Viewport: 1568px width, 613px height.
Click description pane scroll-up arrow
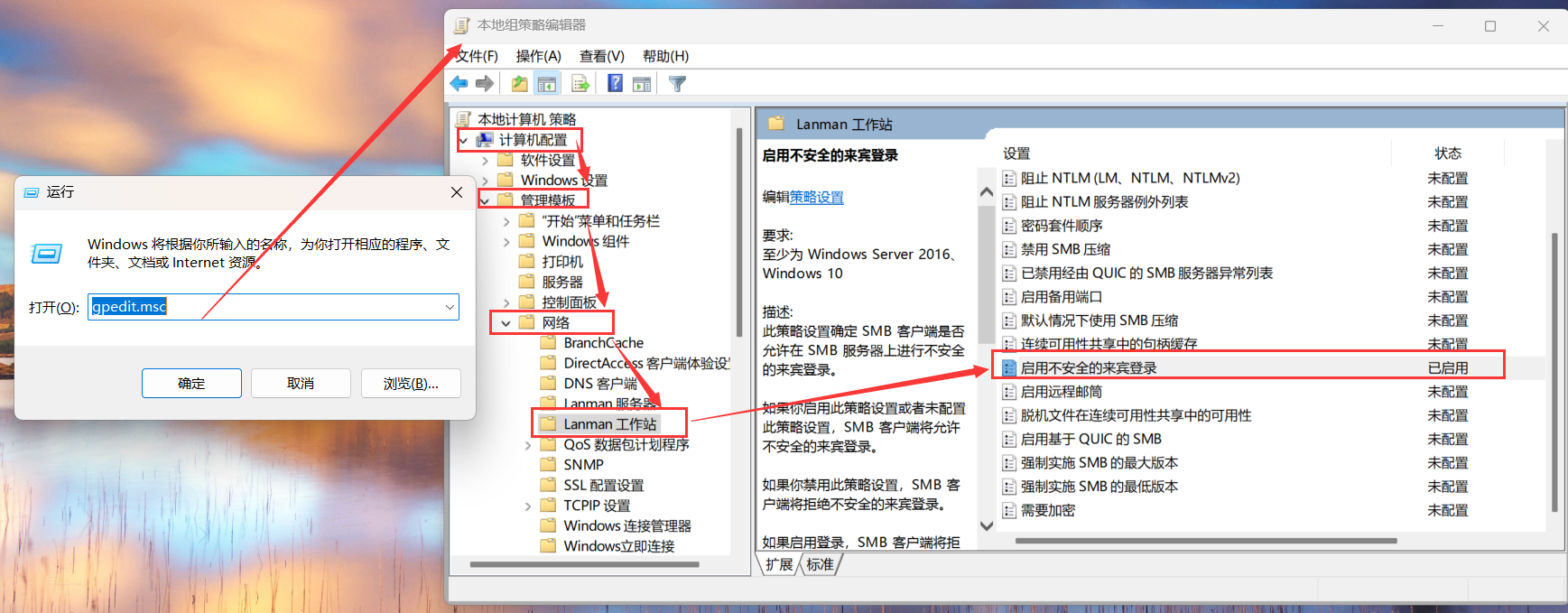(x=986, y=192)
